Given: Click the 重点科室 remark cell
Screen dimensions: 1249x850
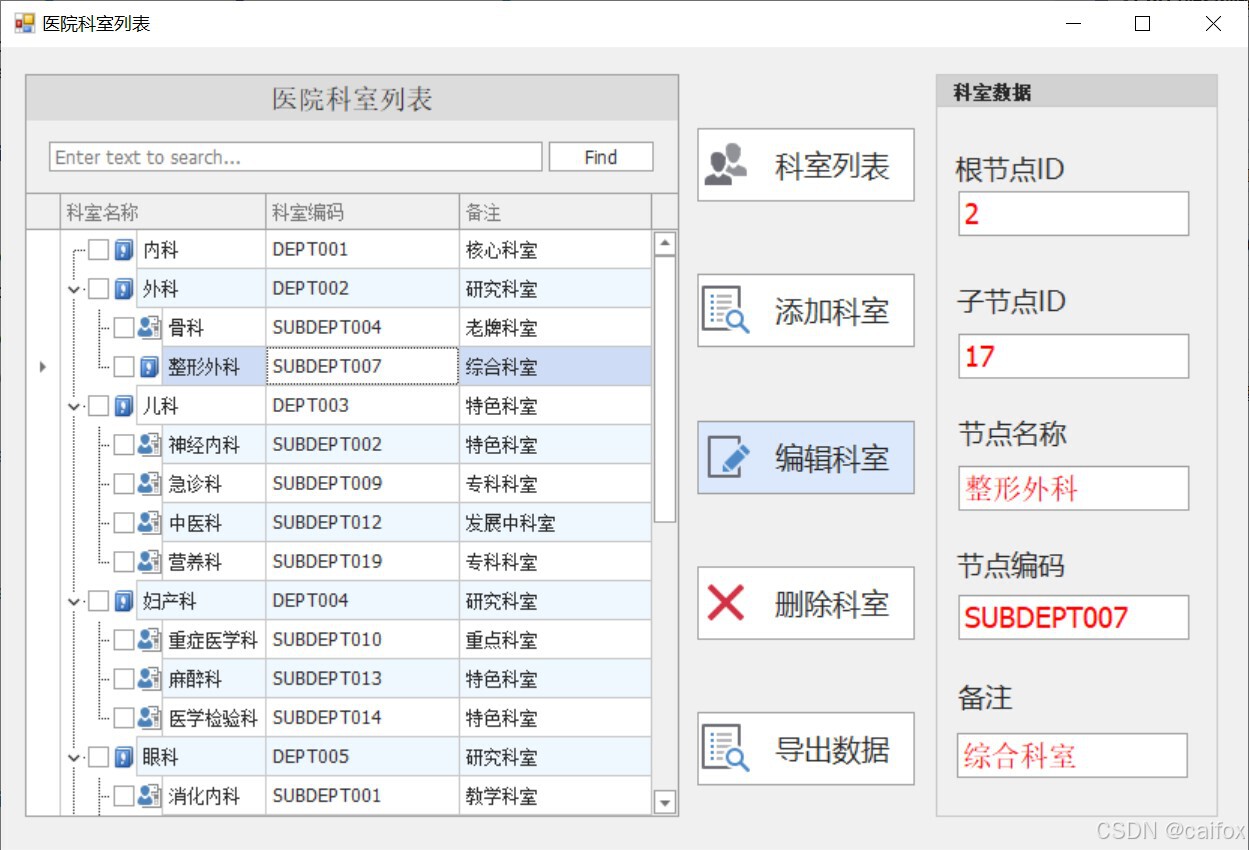Looking at the screenshot, I should (x=556, y=640).
